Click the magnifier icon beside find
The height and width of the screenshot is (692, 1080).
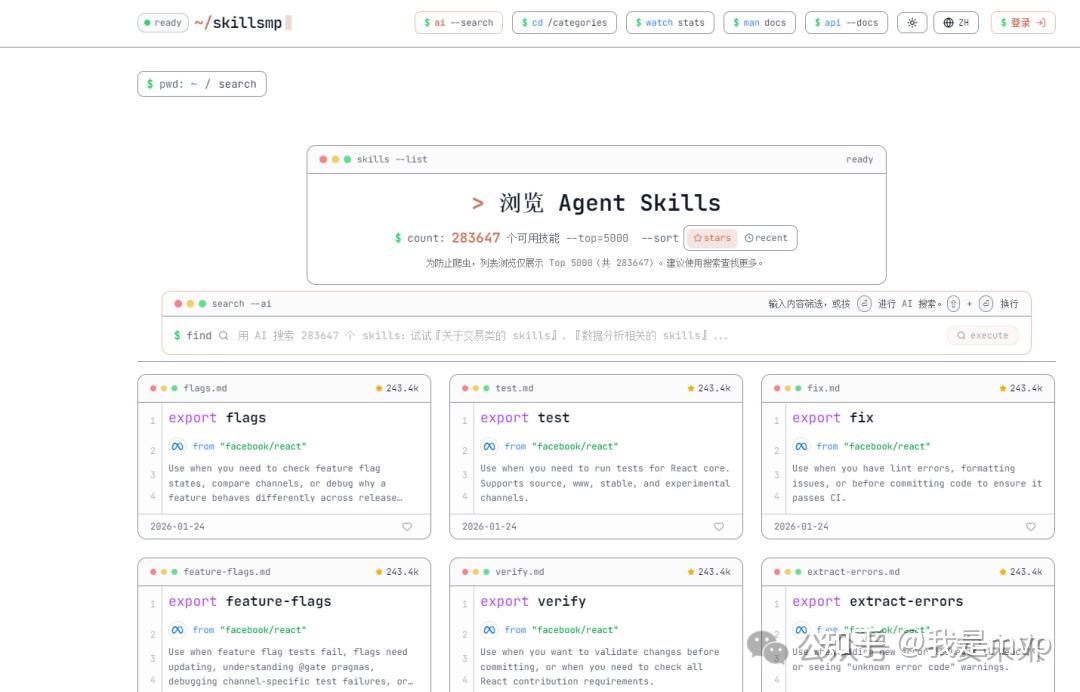(x=223, y=335)
